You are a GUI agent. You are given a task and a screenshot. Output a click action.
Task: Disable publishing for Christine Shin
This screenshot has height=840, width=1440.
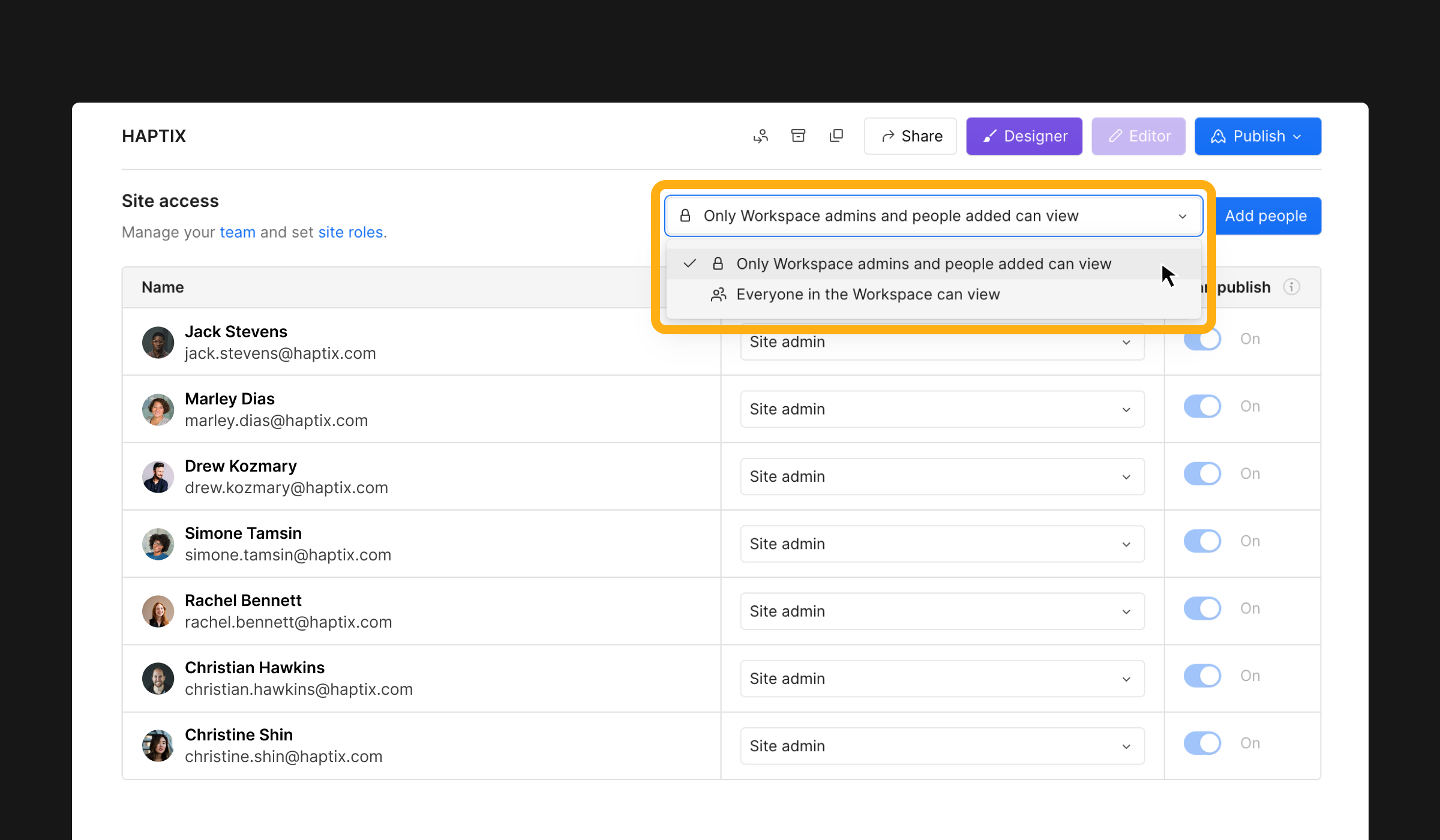[x=1202, y=743]
